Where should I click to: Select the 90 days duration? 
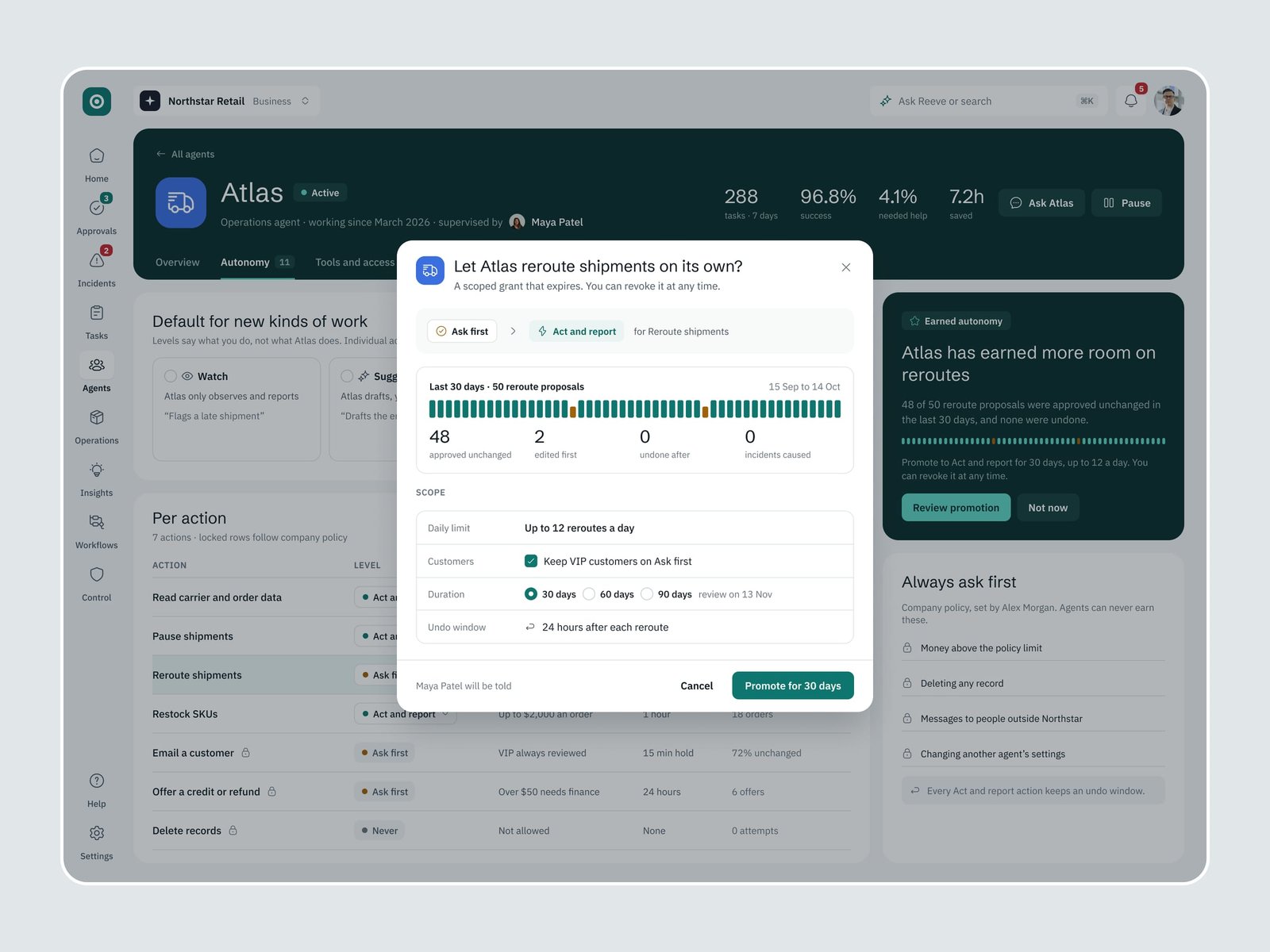click(647, 594)
